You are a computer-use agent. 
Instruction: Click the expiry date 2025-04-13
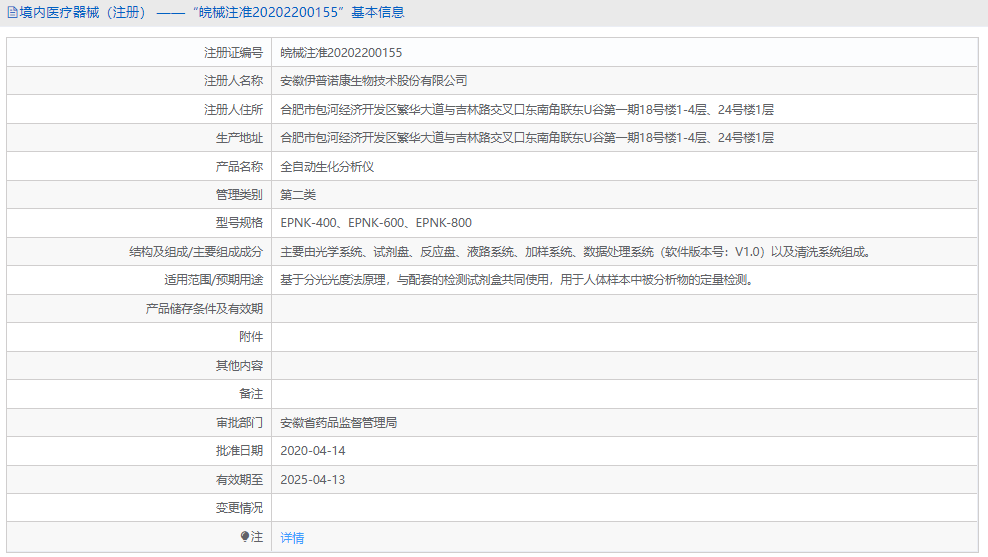(313, 479)
